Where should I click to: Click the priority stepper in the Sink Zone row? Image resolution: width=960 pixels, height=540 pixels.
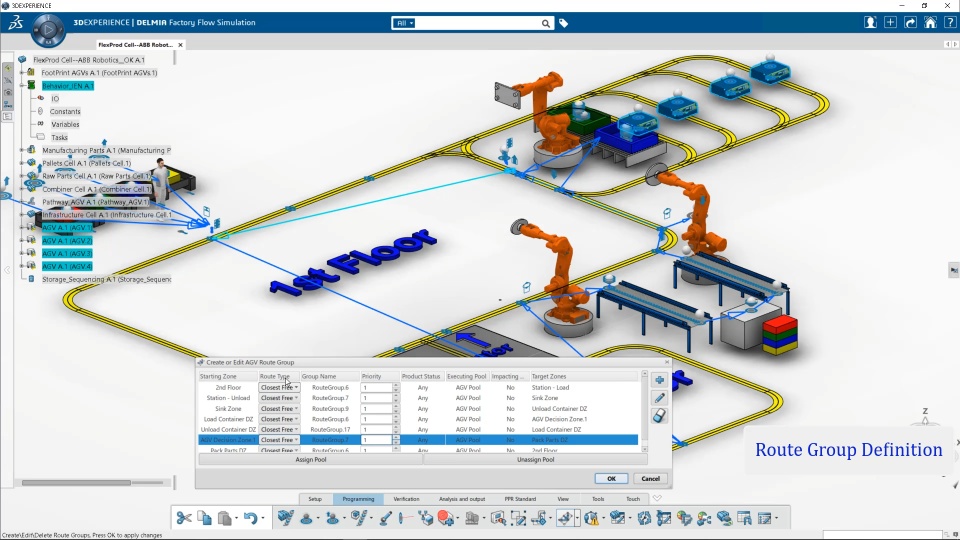(x=396, y=408)
